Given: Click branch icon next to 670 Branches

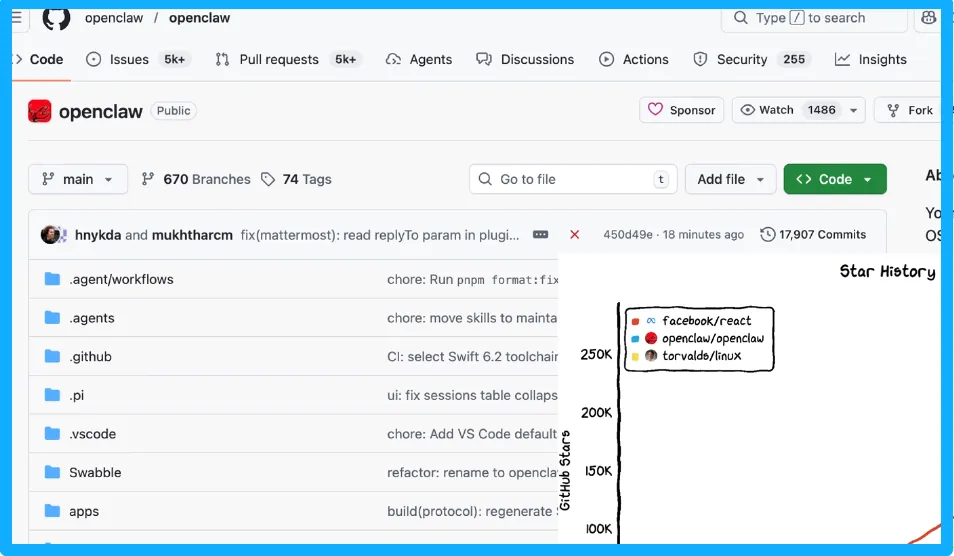Looking at the screenshot, I should [x=147, y=179].
